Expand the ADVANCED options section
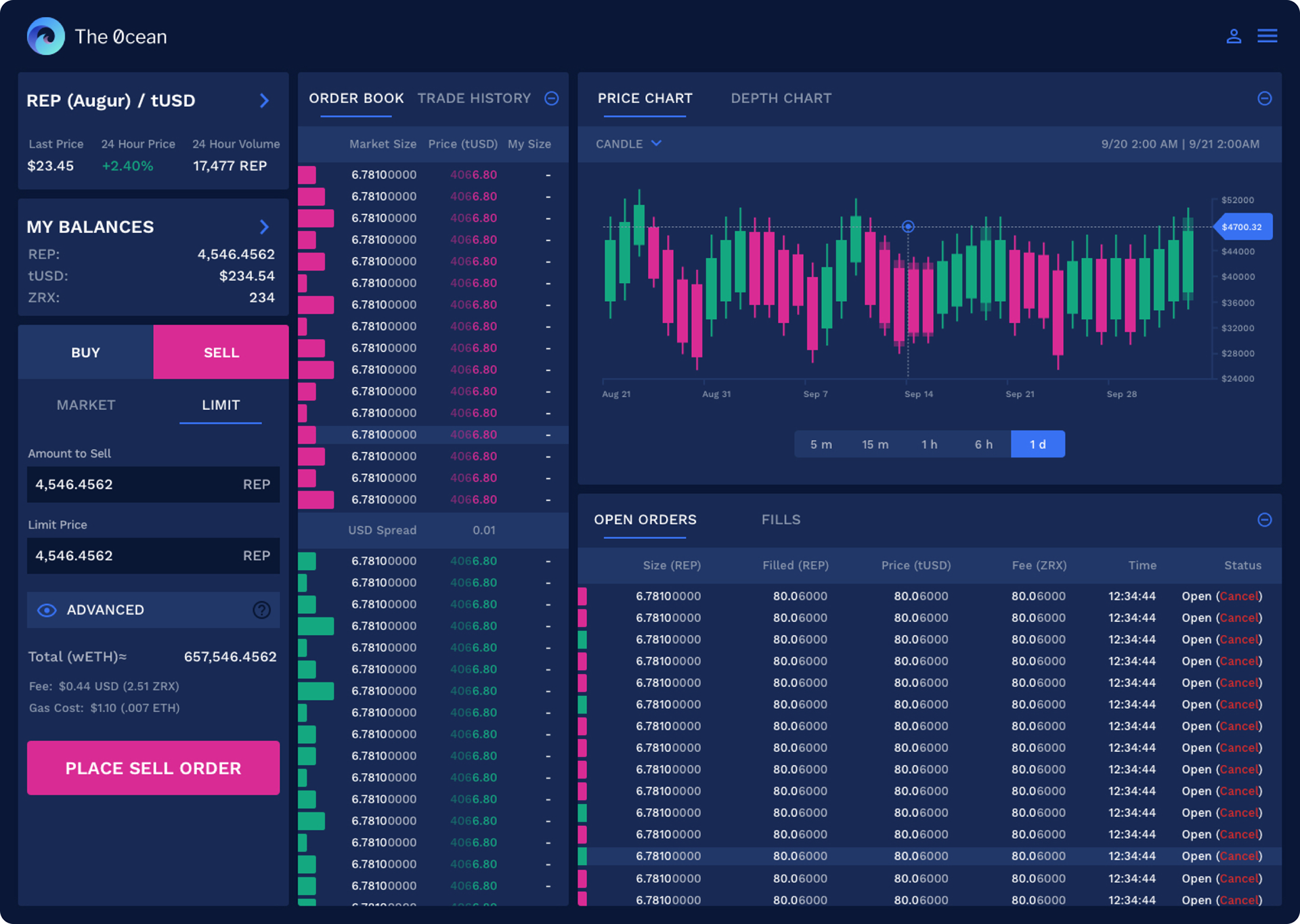 tap(153, 610)
